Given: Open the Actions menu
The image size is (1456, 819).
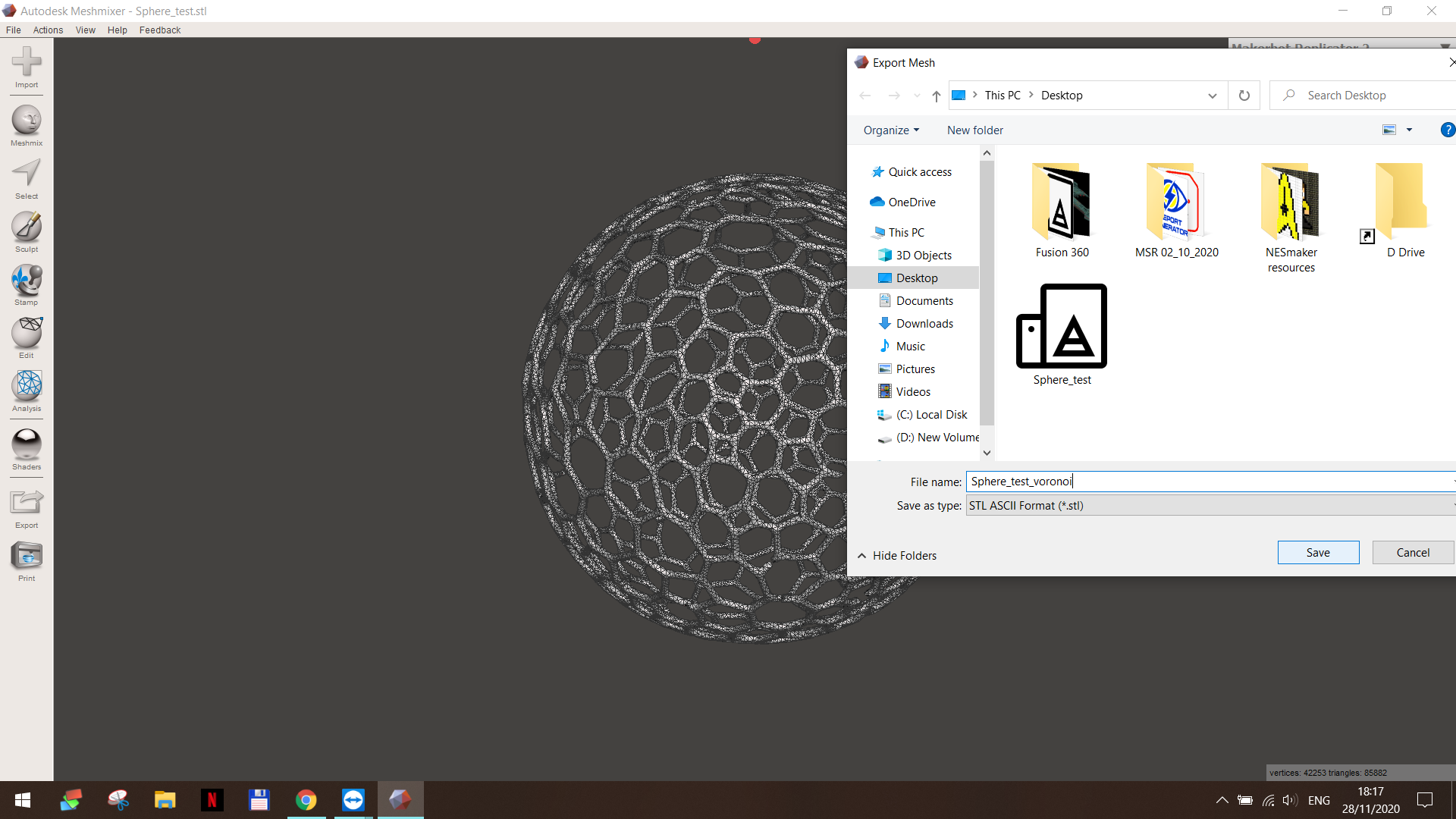Looking at the screenshot, I should [48, 30].
